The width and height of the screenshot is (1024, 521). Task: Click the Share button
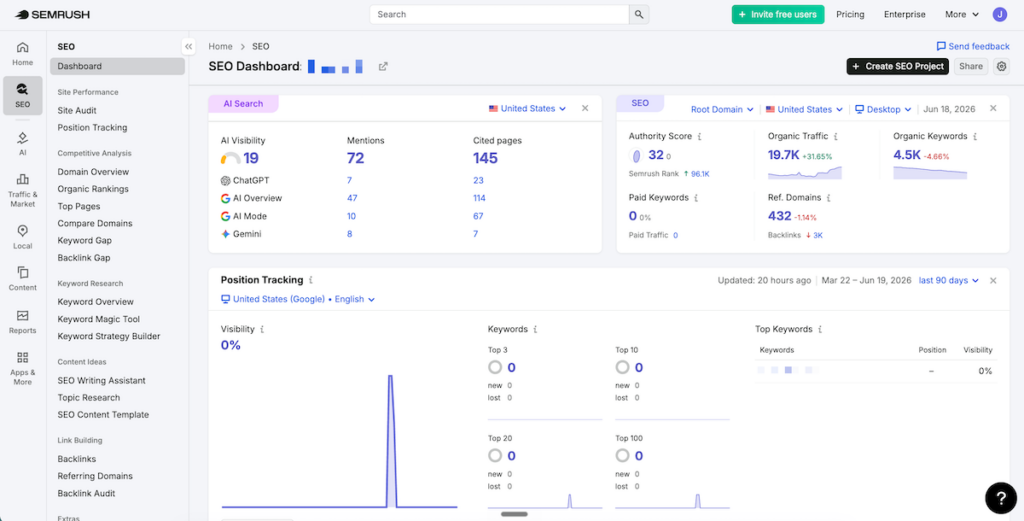[970, 66]
